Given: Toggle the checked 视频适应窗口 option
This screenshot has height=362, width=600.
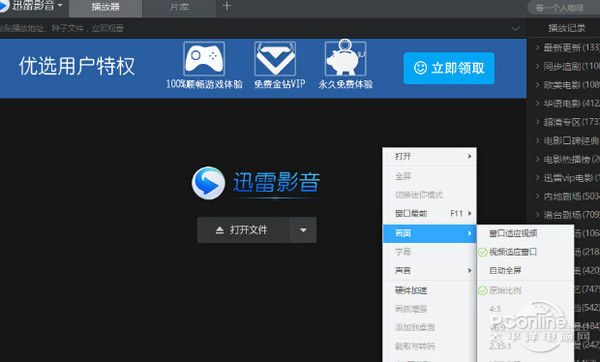Looking at the screenshot, I should 525,252.
